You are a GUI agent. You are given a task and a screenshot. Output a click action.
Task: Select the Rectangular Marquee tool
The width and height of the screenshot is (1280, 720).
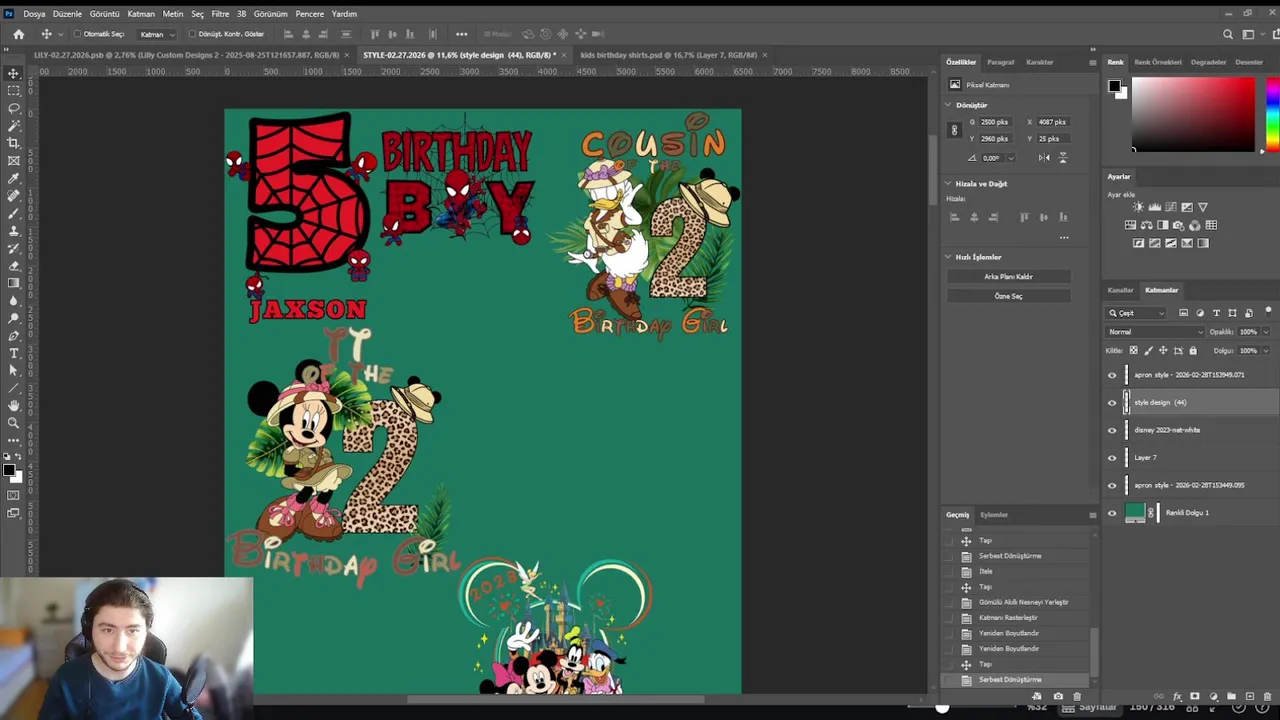point(14,91)
